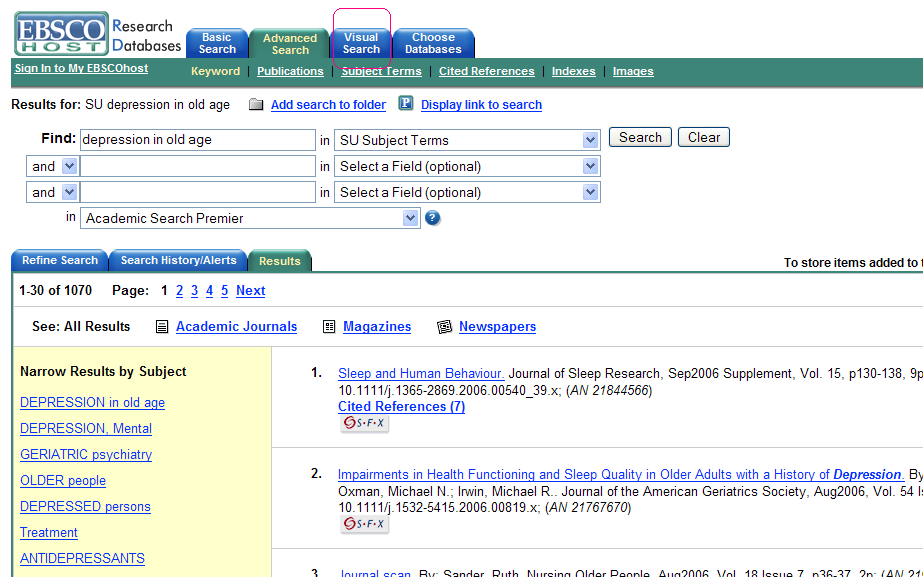Screen dimensions: 923x577
Task: Narrow results by ANTIDEPRESSANTS
Action: pyautogui.click(x=82, y=559)
